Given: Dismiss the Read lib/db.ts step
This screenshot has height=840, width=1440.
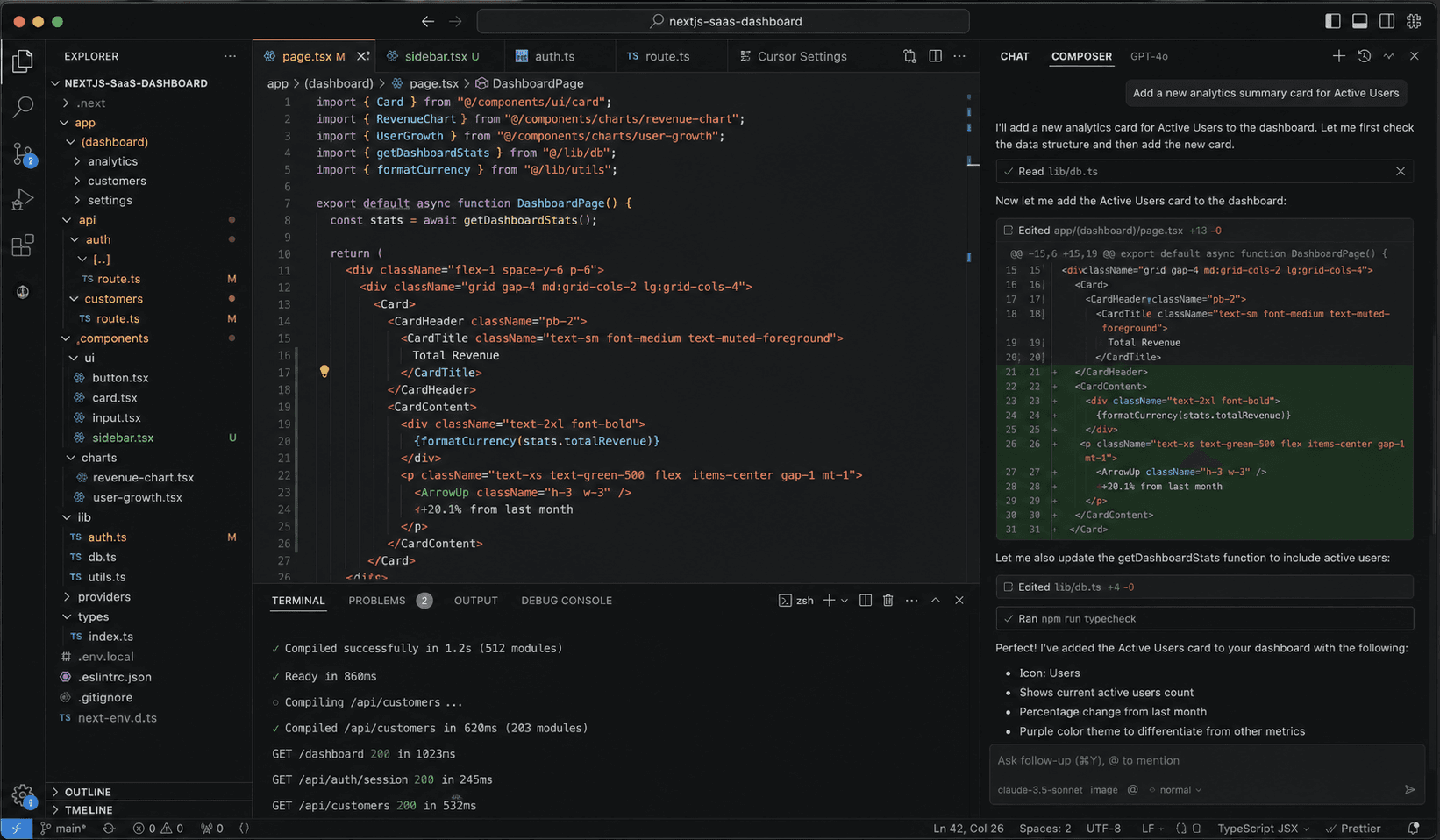Looking at the screenshot, I should (1401, 171).
